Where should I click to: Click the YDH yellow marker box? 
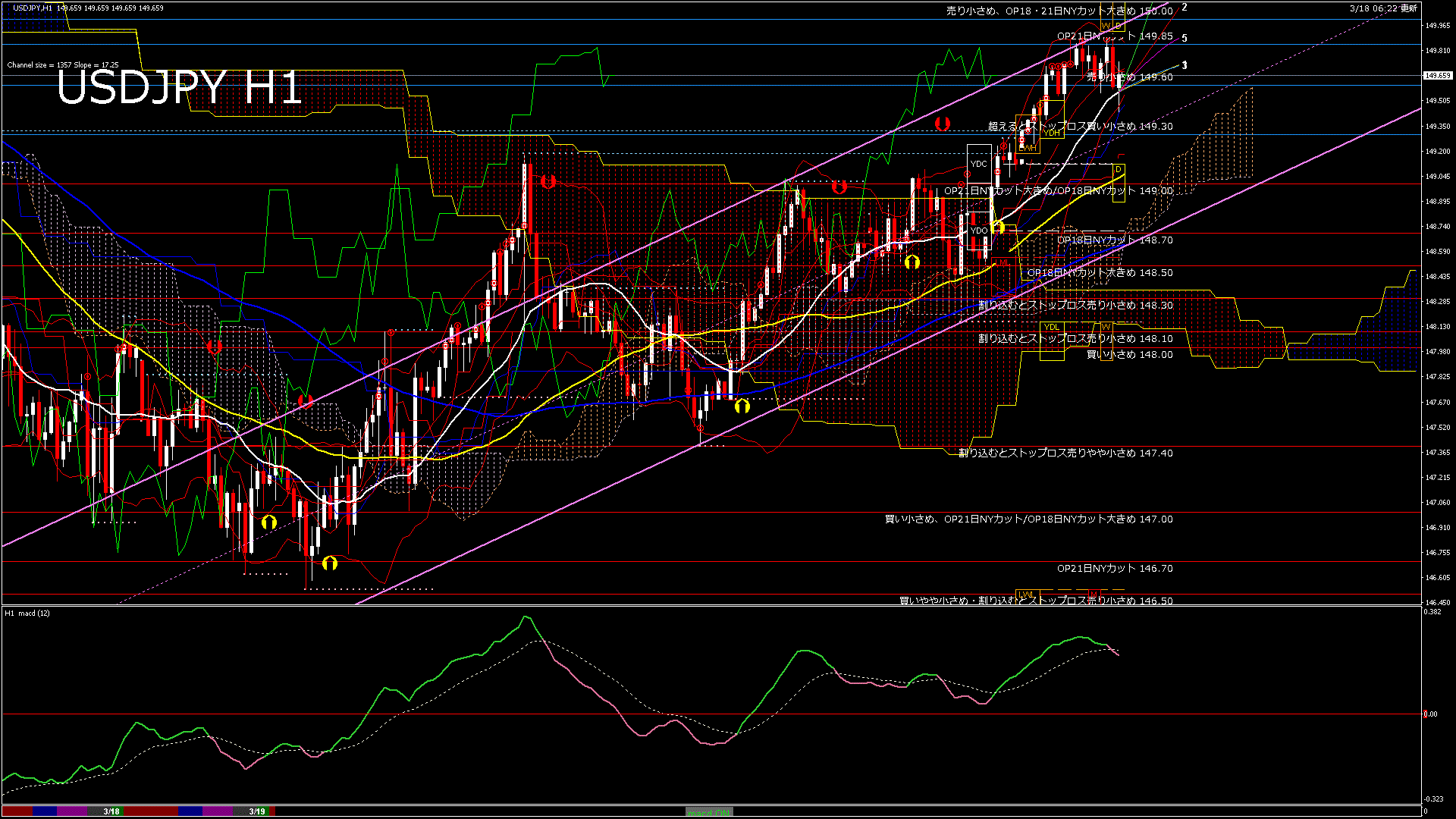[1052, 133]
